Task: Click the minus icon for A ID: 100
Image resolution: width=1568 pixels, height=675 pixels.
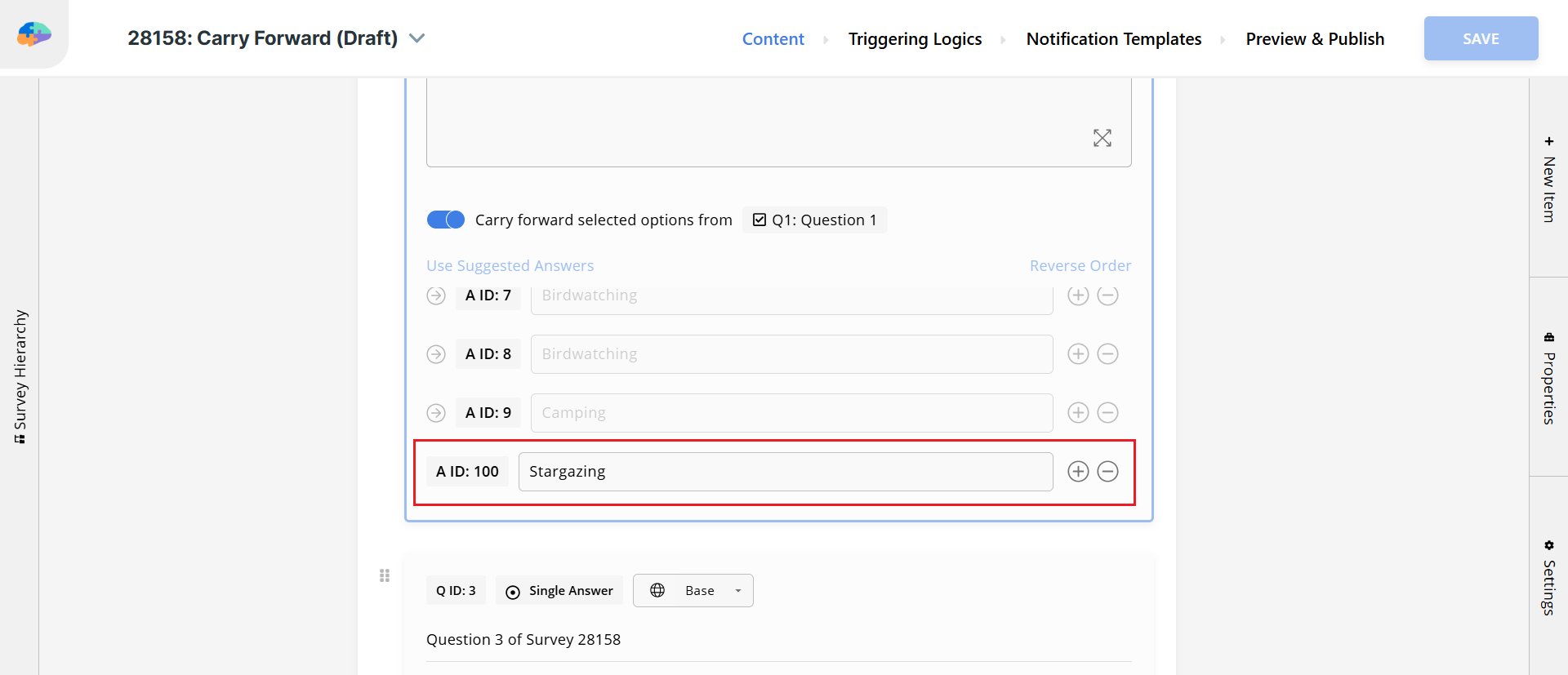Action: 1107,472
